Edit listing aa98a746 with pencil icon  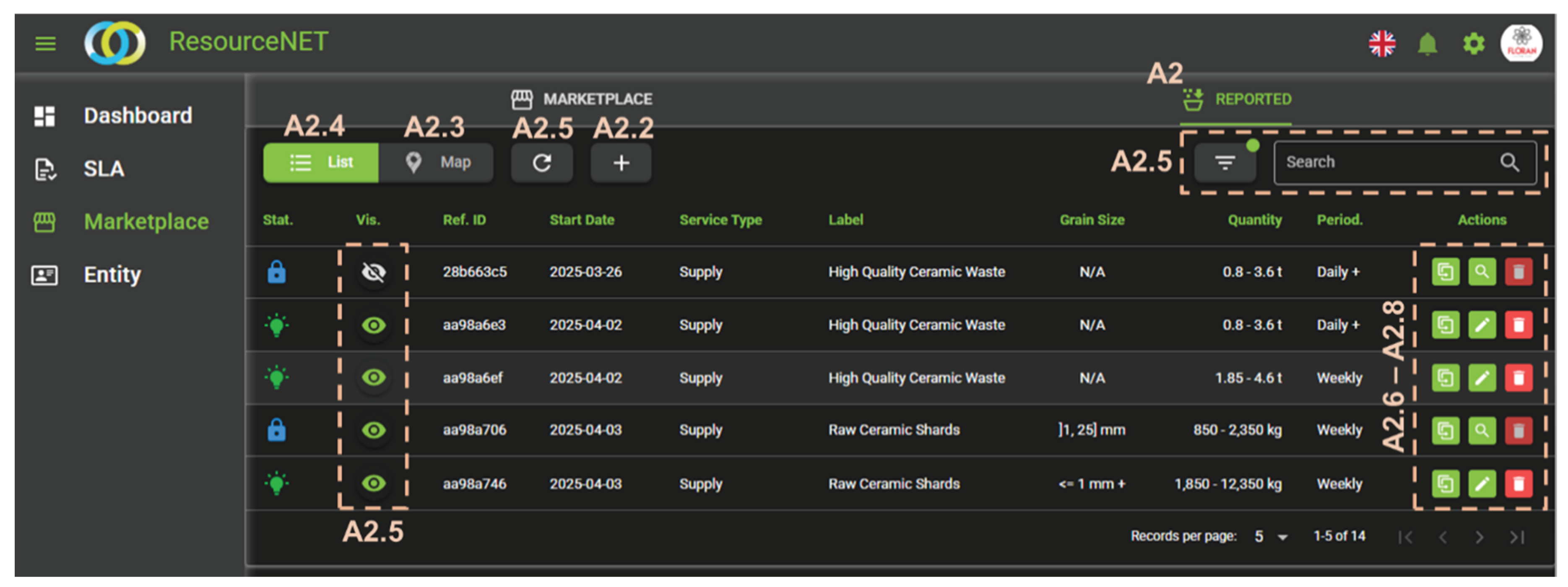tap(1482, 483)
